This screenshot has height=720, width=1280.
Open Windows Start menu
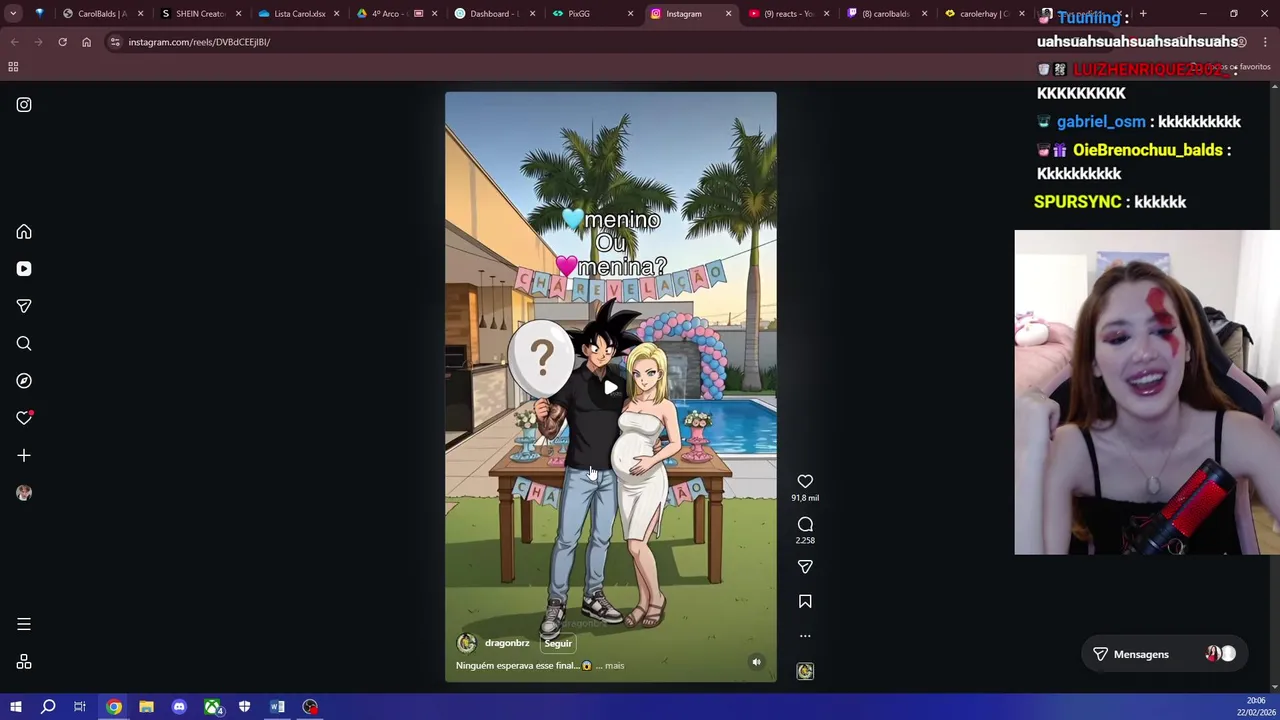click(x=15, y=707)
